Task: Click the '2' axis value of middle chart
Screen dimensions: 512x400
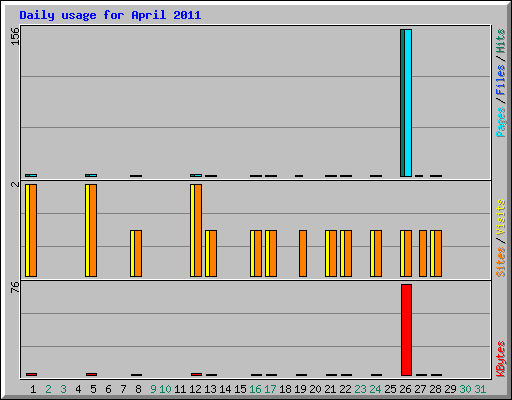Action: click(15, 184)
